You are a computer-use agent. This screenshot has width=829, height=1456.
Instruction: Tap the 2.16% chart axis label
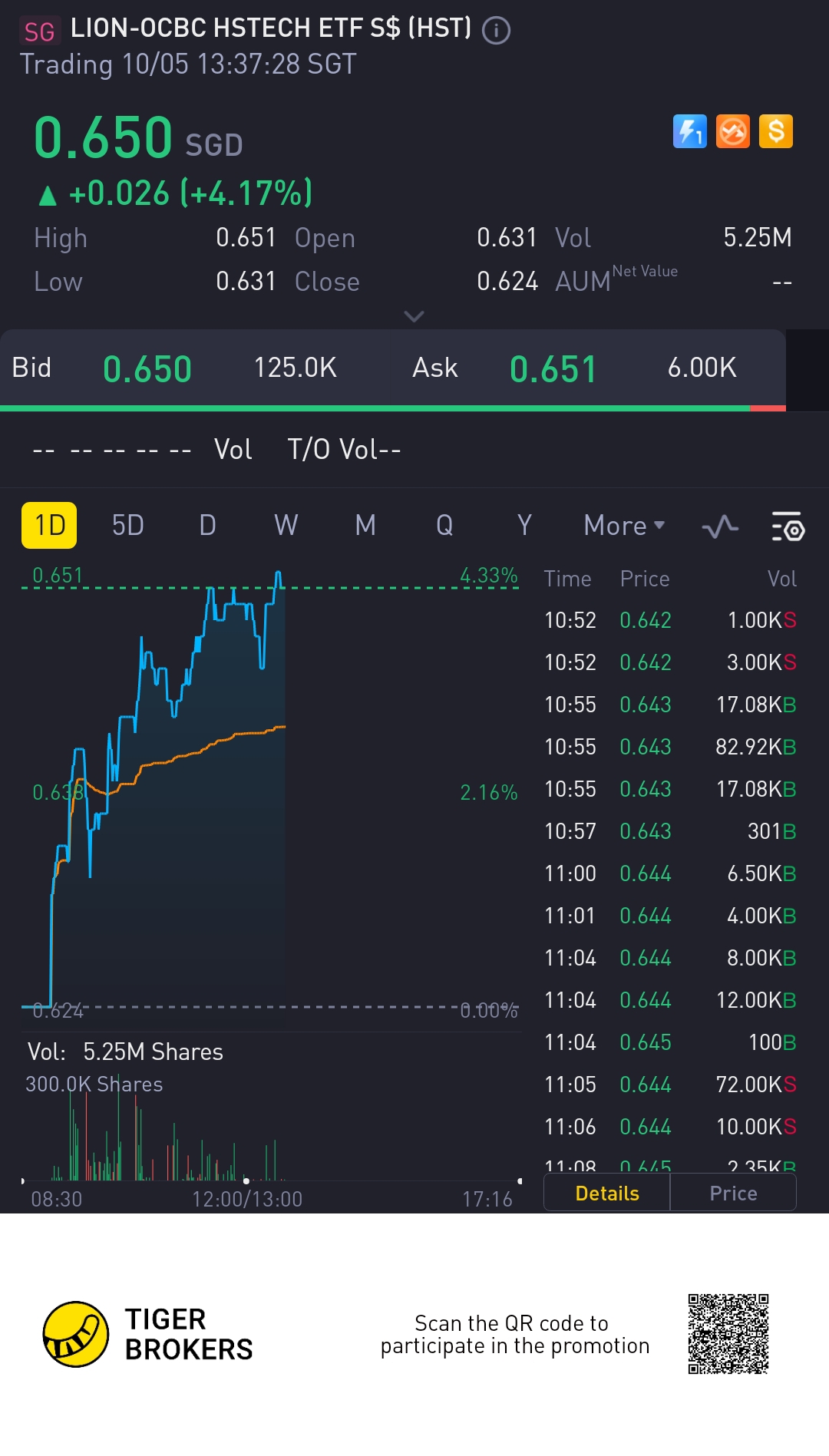[x=488, y=793]
